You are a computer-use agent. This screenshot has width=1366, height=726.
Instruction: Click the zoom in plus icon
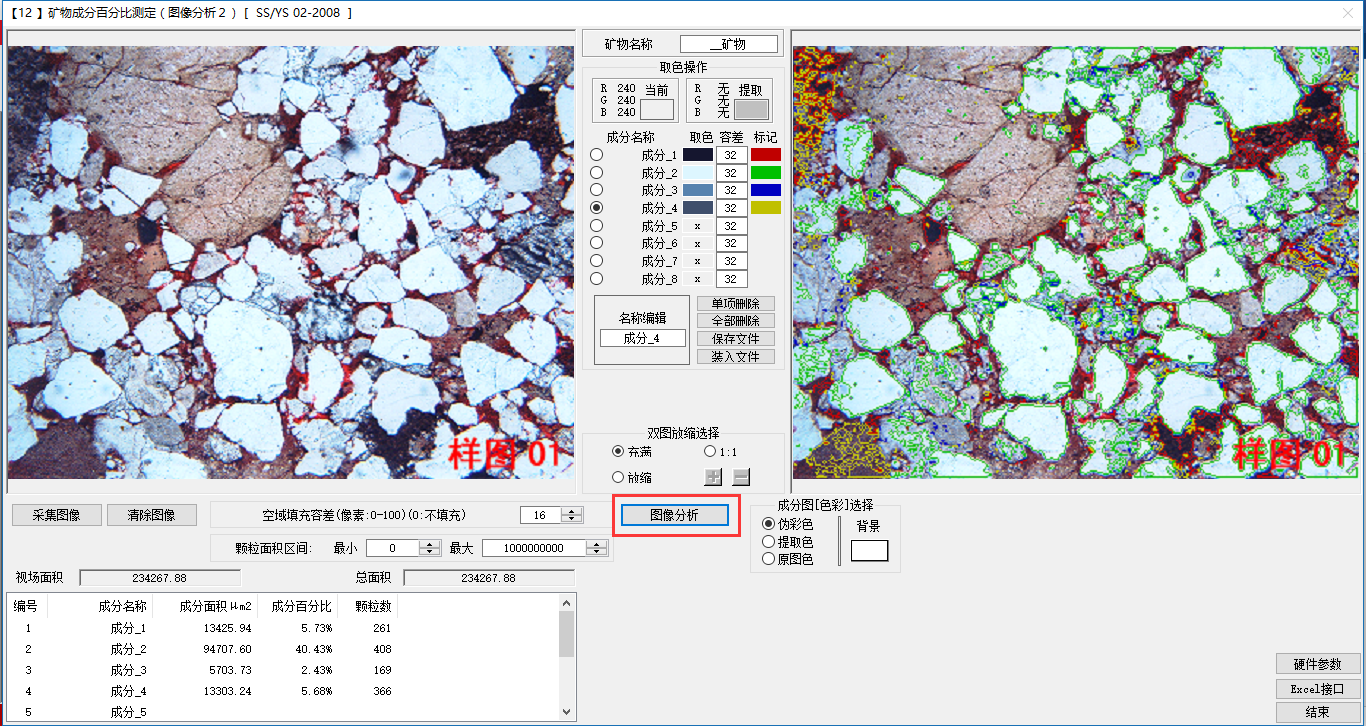point(713,477)
